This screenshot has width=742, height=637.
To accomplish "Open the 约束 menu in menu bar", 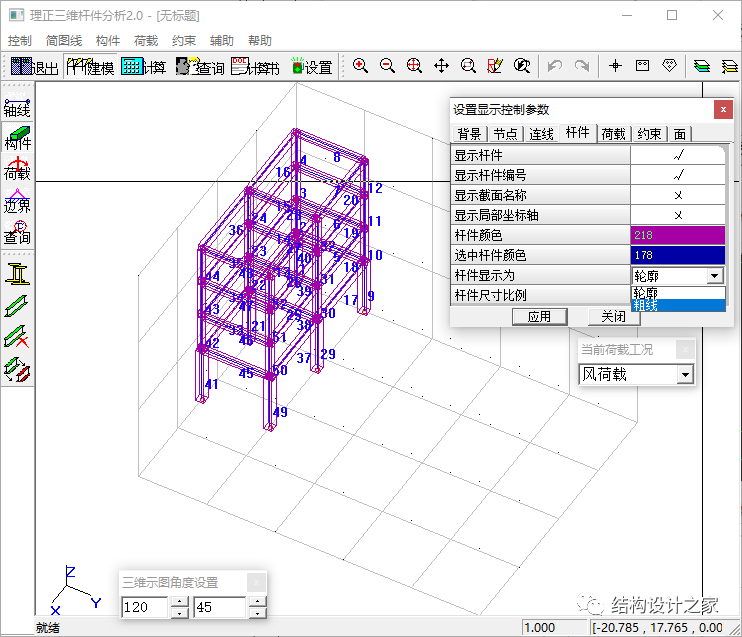I will [x=184, y=41].
